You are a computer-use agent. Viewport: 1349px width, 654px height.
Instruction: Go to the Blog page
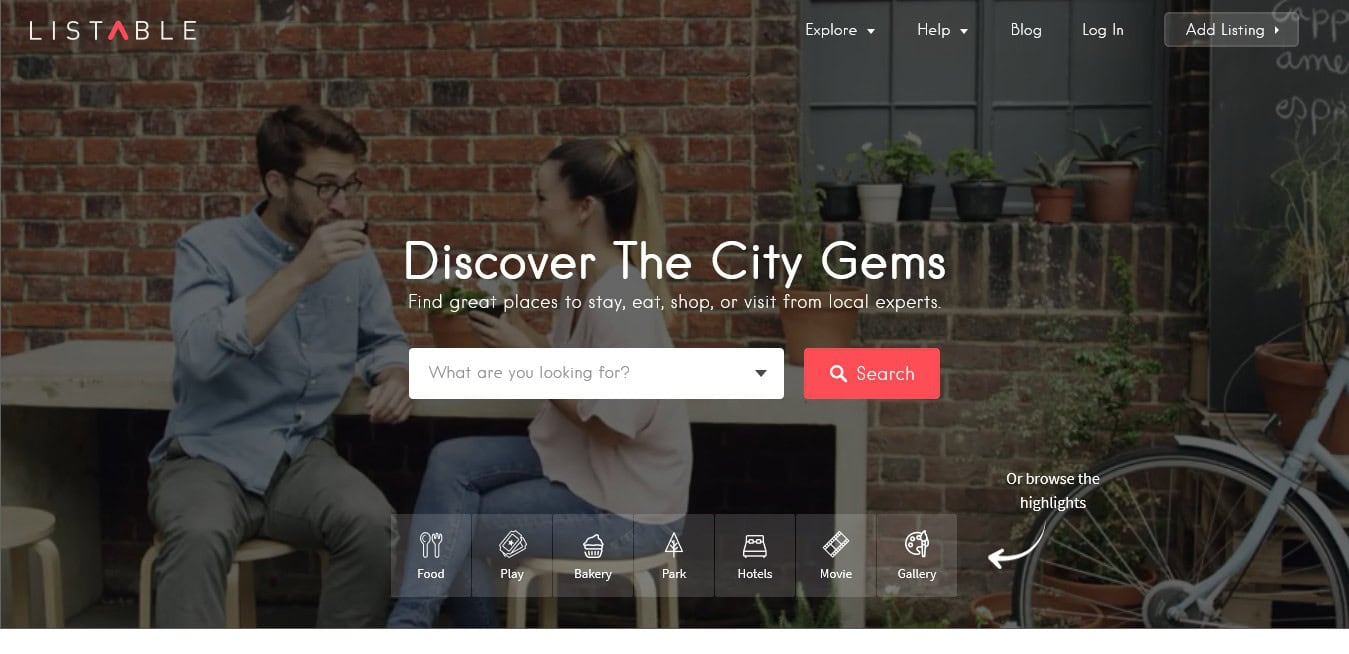point(1026,30)
